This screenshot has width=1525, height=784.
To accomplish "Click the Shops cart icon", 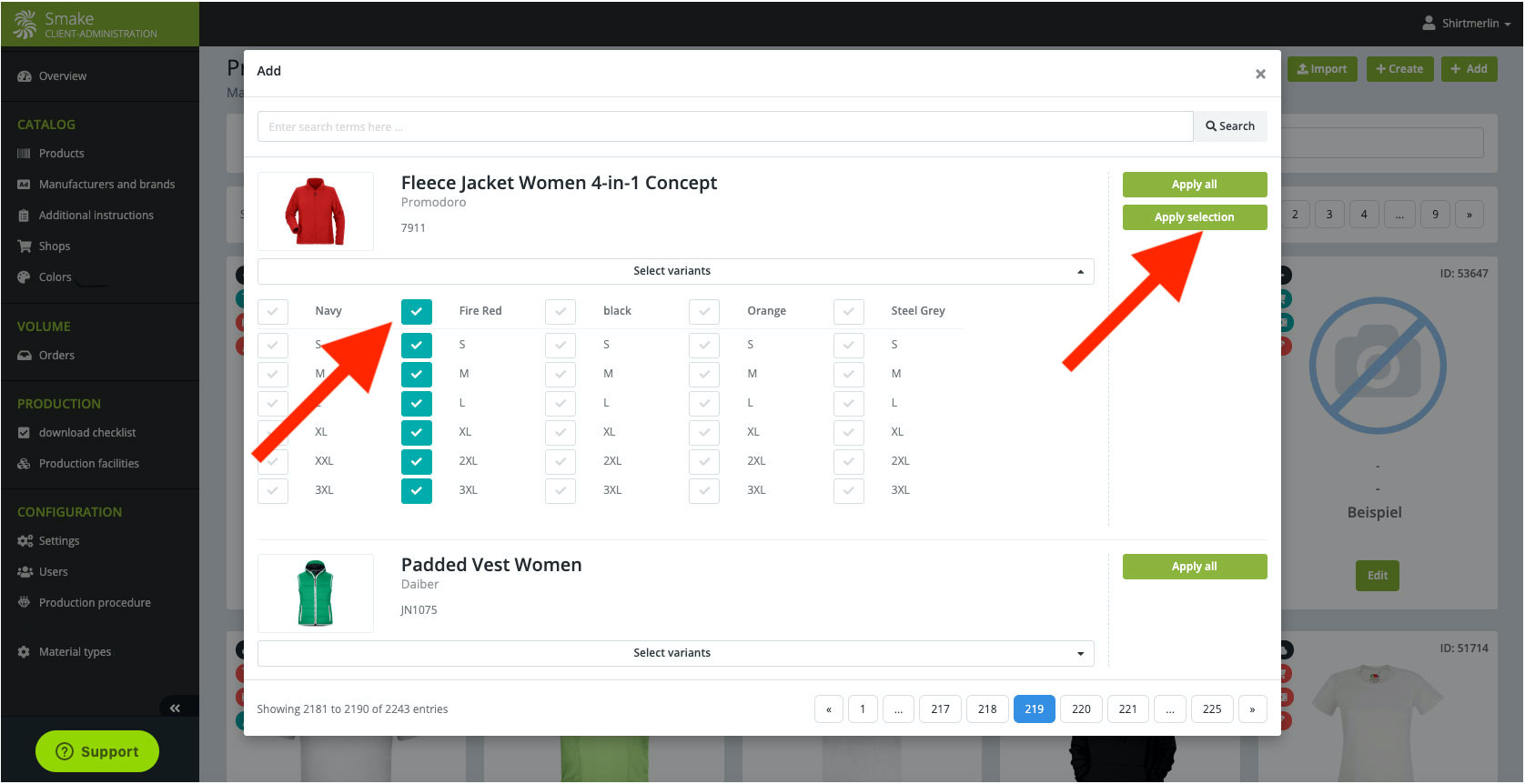I will pyautogui.click(x=25, y=246).
